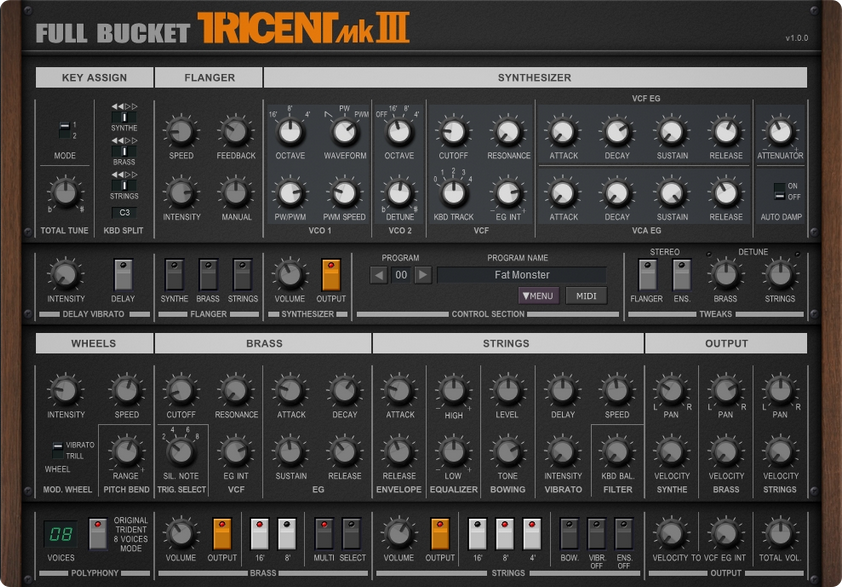Click the Strings equalizer HIGH knob

pos(454,391)
